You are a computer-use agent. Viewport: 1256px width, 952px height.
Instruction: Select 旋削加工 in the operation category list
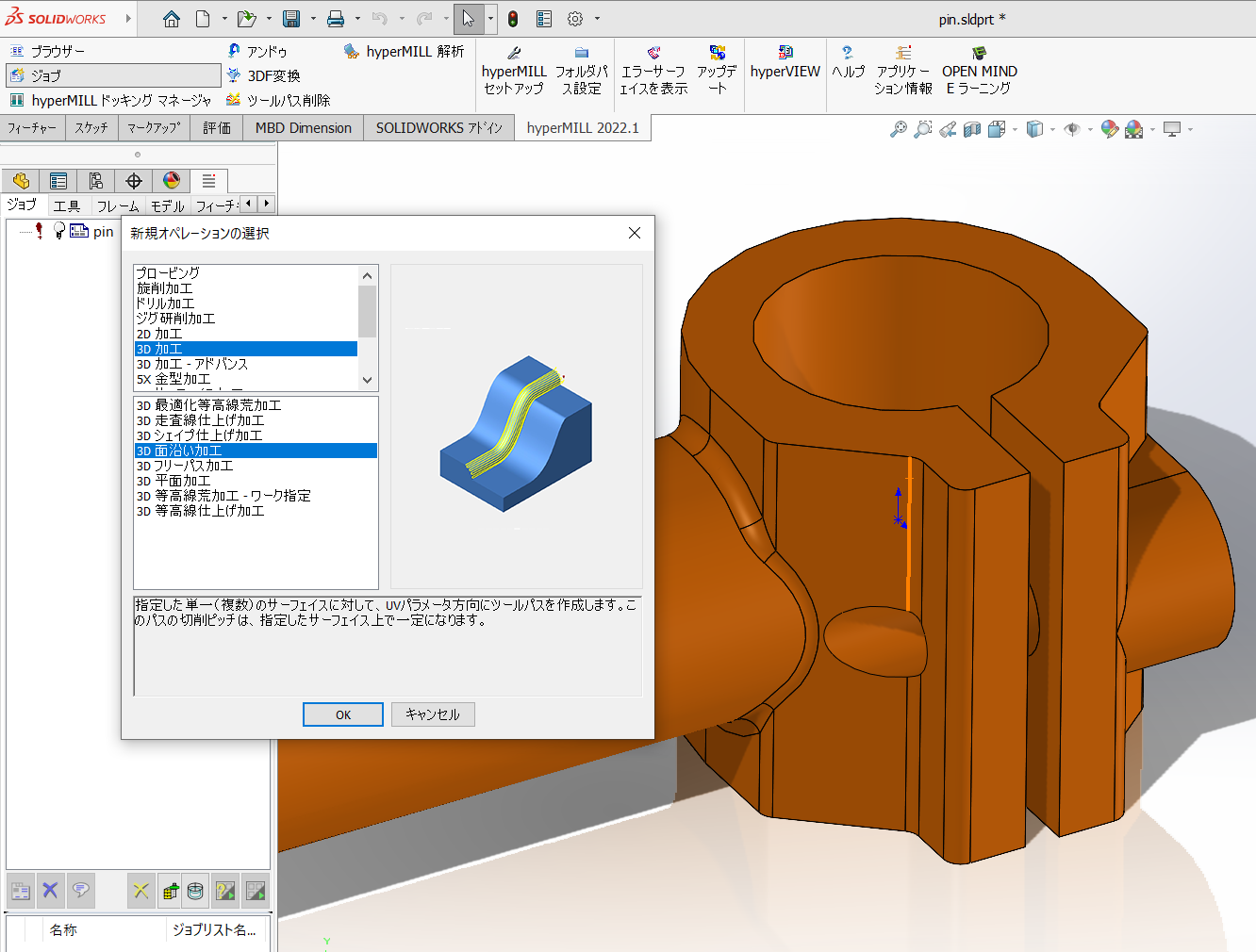coord(246,288)
